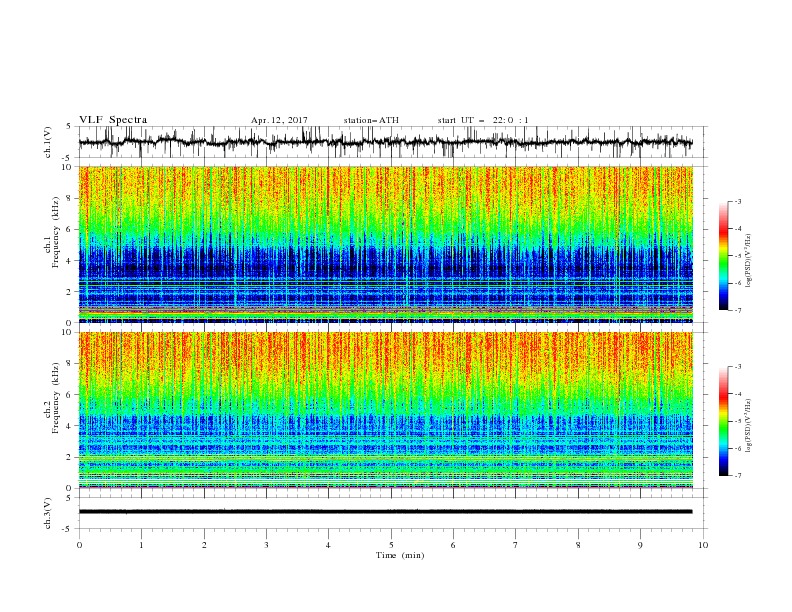Click inside the ch.1 spectrogram panel
Screen dimensions: 792x612
[385, 244]
